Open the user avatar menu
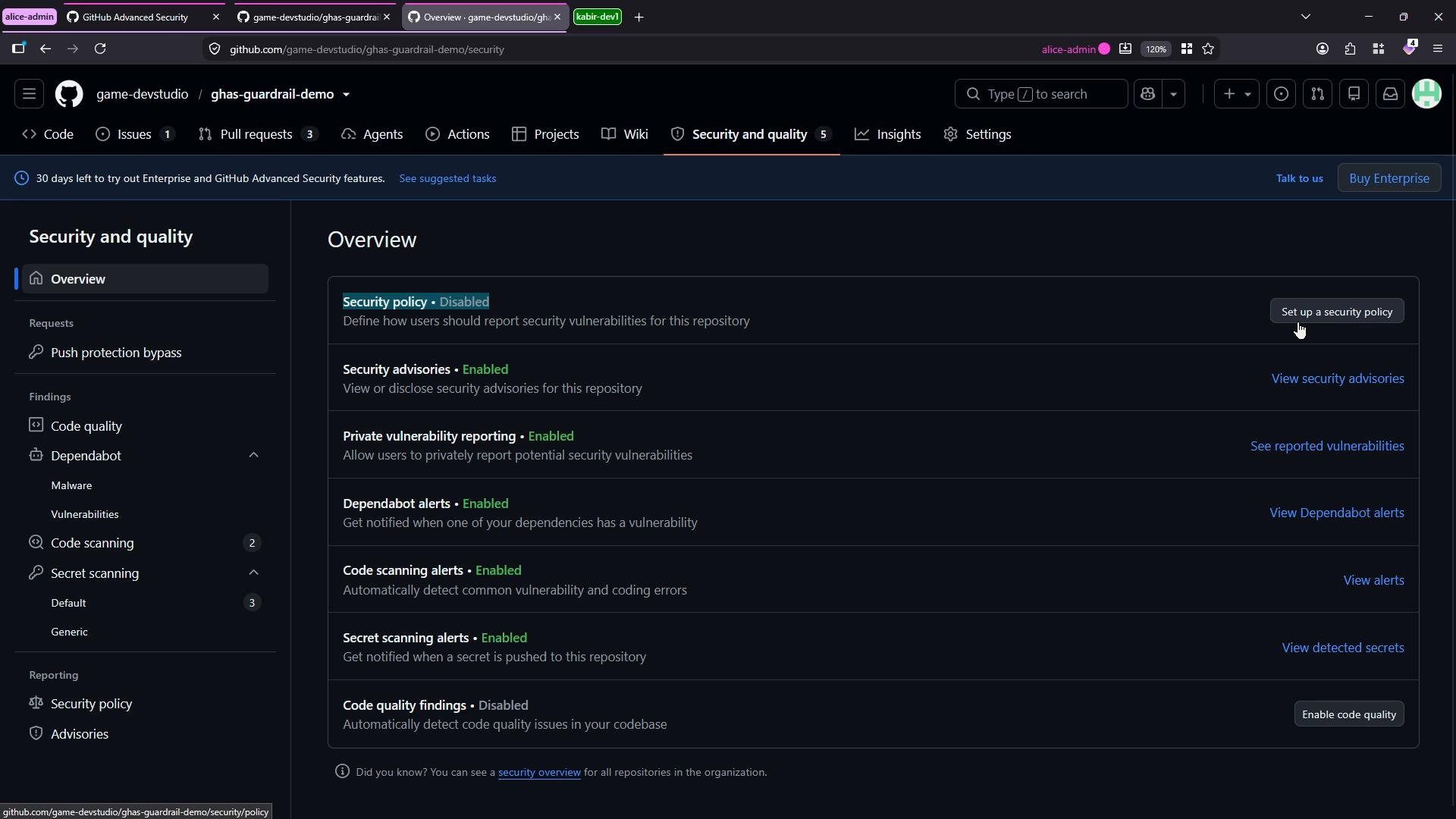This screenshot has width=1456, height=819. (1427, 94)
